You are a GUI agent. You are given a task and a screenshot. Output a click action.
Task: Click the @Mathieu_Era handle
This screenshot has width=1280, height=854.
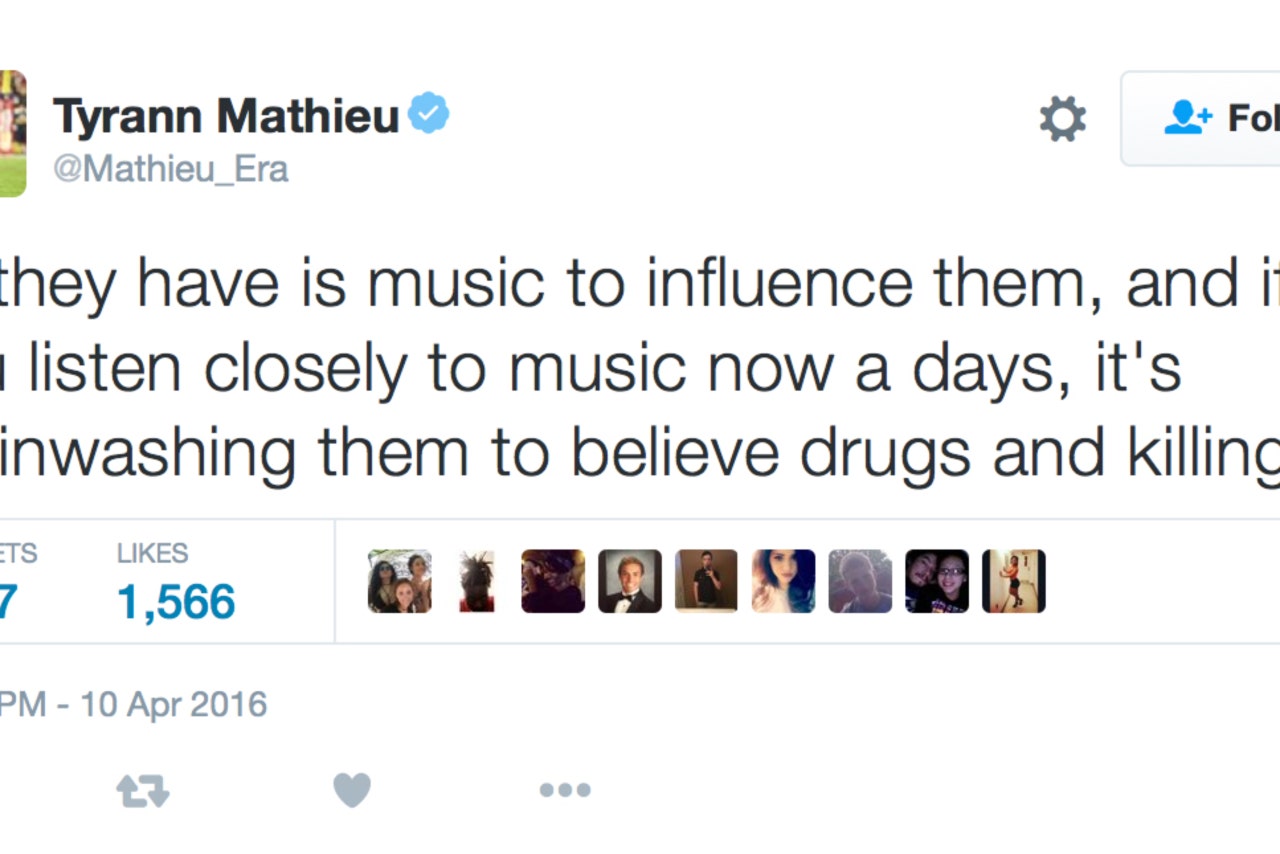pyautogui.click(x=171, y=169)
